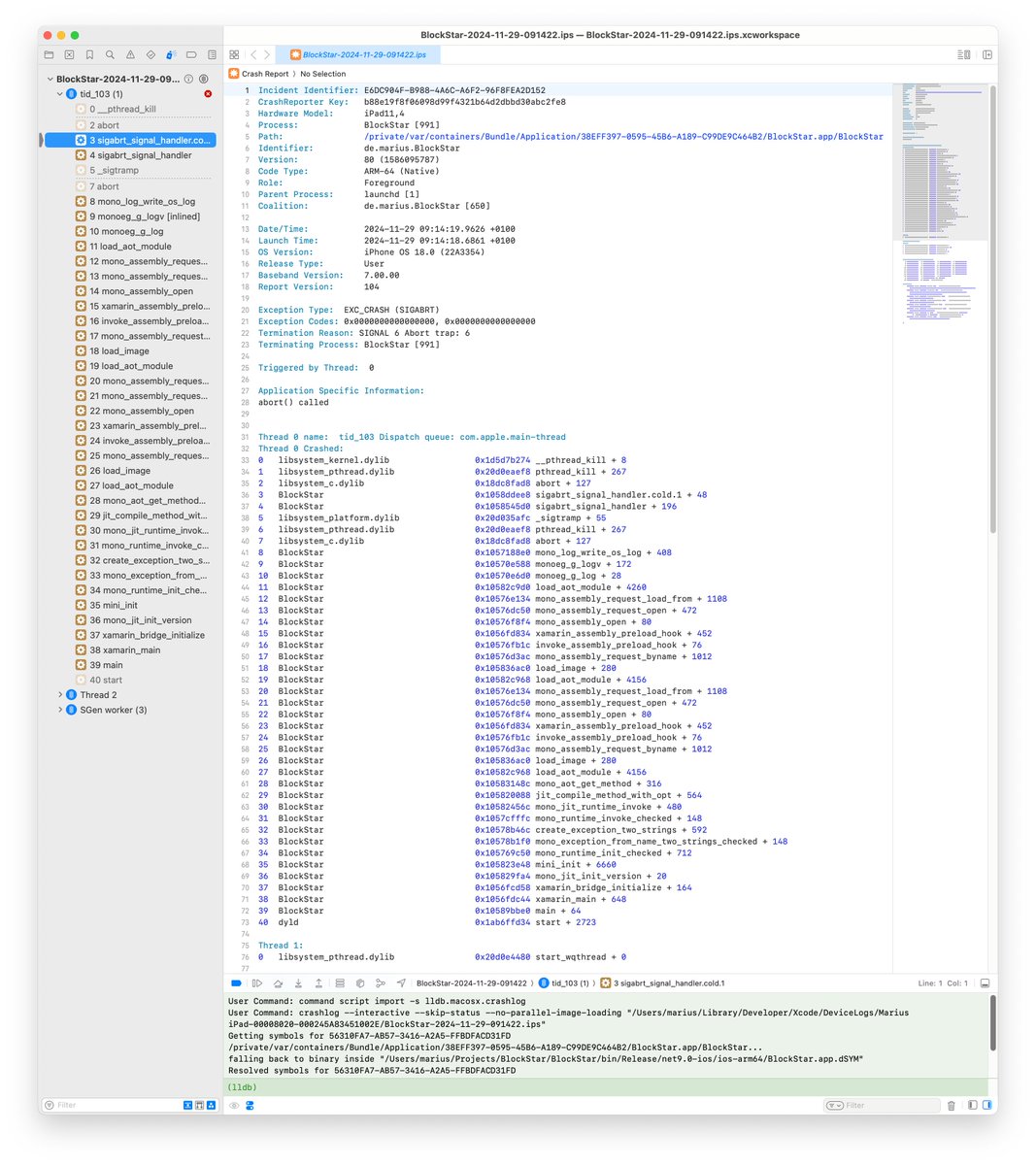Viewport: 1036px width, 1165px height.
Task: Hide the debug area via the status bar button
Action: click(985, 983)
